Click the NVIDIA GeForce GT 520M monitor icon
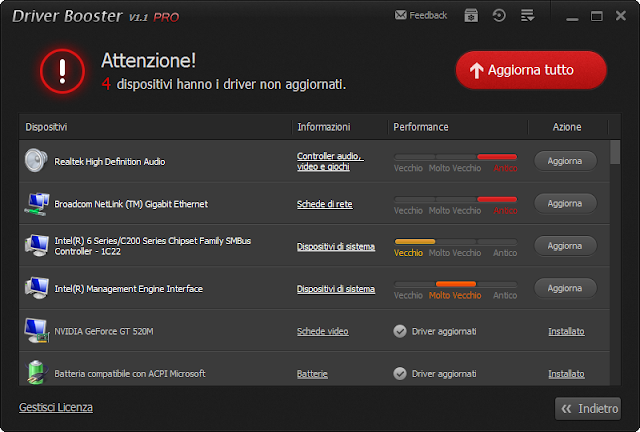The height and width of the screenshot is (432, 640). coord(37,331)
